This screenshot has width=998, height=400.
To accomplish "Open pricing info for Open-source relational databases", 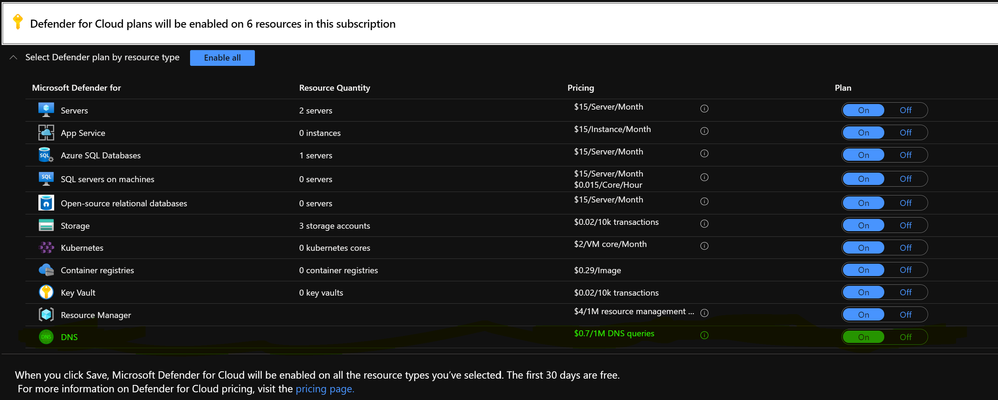I will click(x=704, y=201).
